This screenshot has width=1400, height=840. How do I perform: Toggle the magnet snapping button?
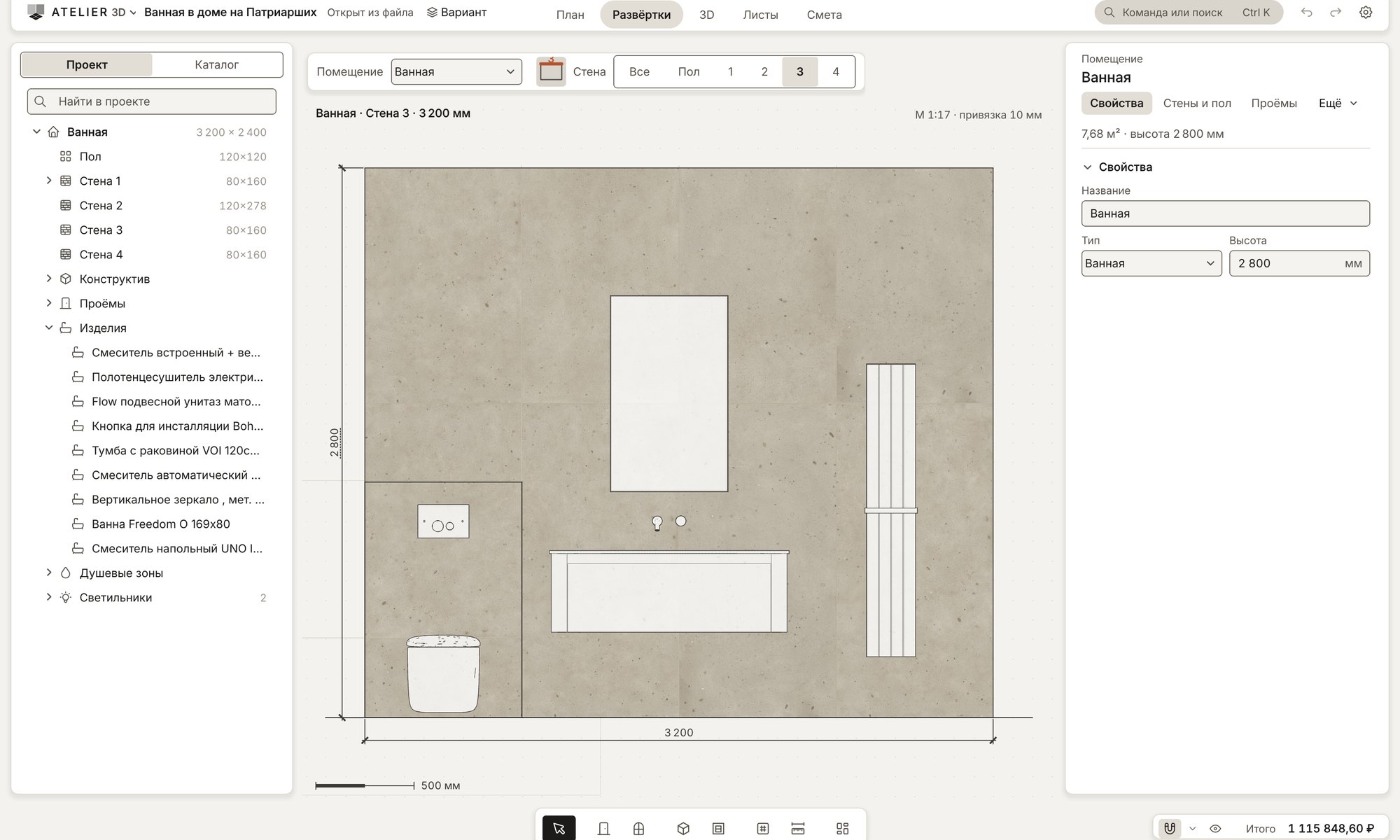coord(1170,828)
